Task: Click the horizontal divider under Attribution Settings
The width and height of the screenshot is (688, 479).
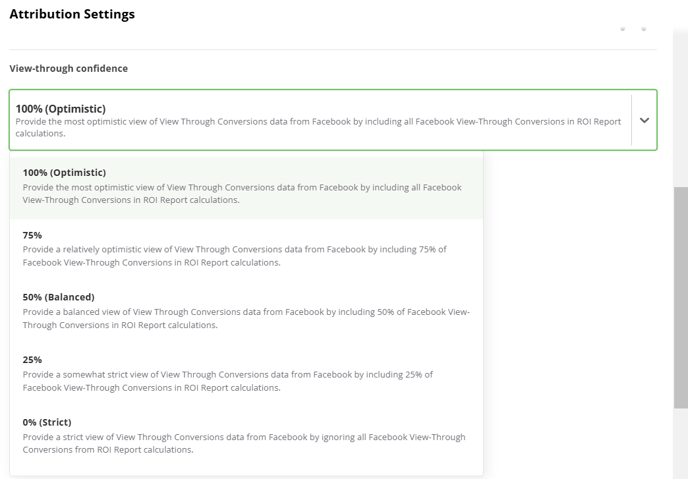Action: click(x=333, y=50)
